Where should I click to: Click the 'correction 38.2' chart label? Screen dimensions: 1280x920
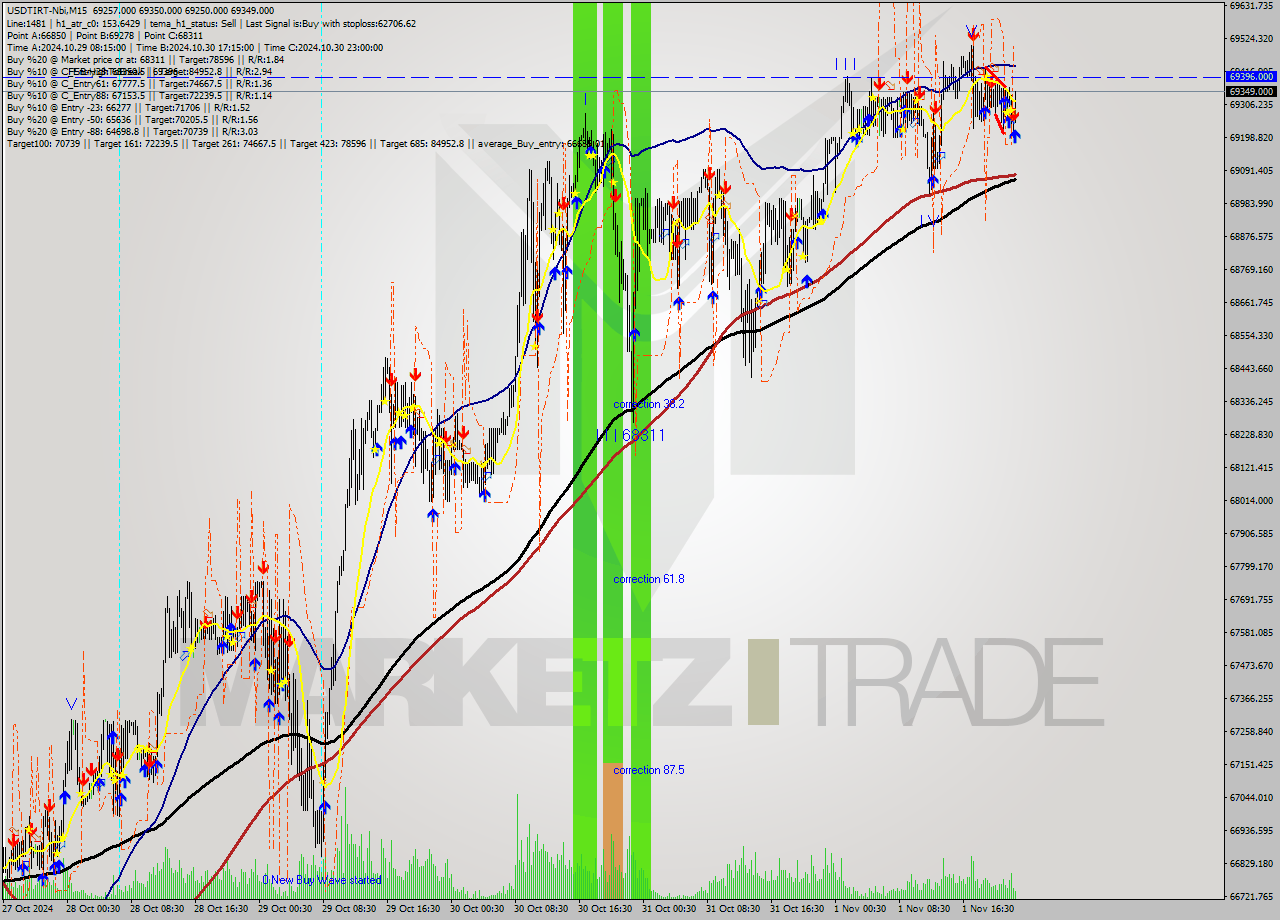coord(649,404)
